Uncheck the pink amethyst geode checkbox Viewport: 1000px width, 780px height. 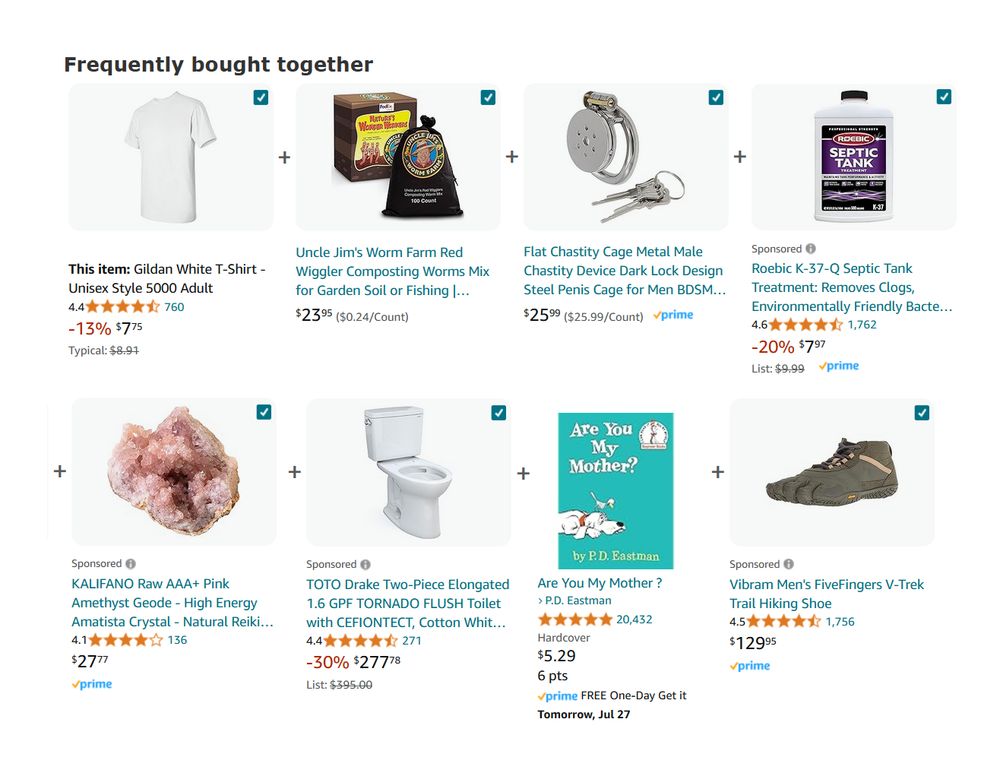click(264, 412)
